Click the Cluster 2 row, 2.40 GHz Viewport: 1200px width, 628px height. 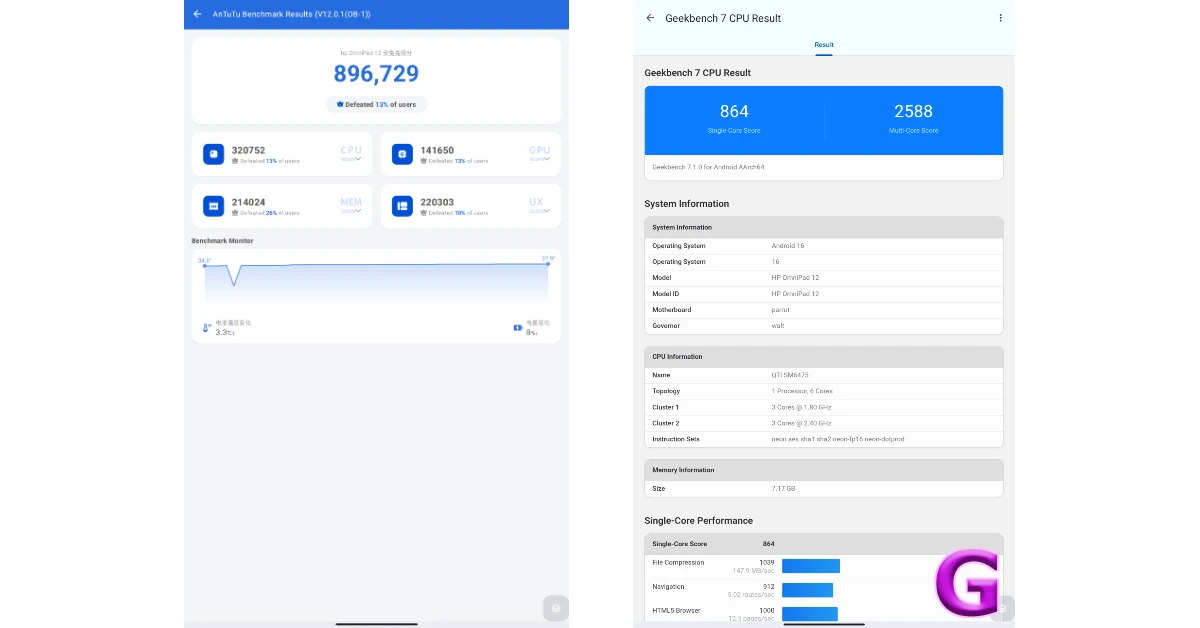(824, 423)
